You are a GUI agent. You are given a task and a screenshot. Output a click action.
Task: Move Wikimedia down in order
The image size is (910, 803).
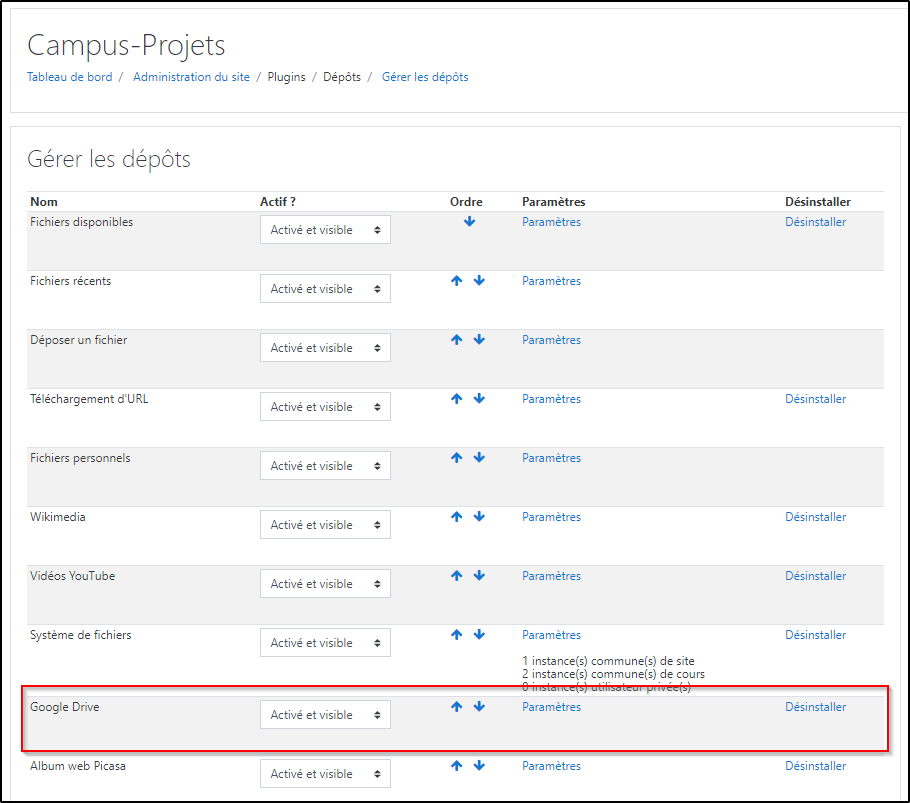coord(479,517)
